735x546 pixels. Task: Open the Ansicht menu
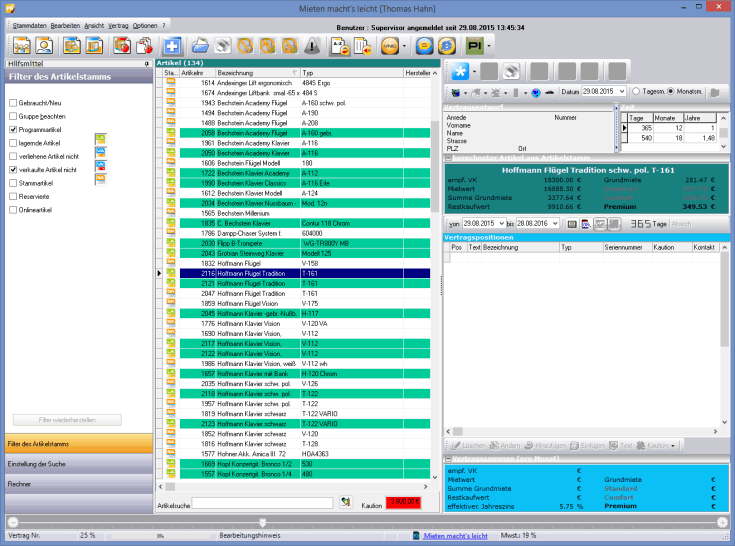(x=94, y=26)
